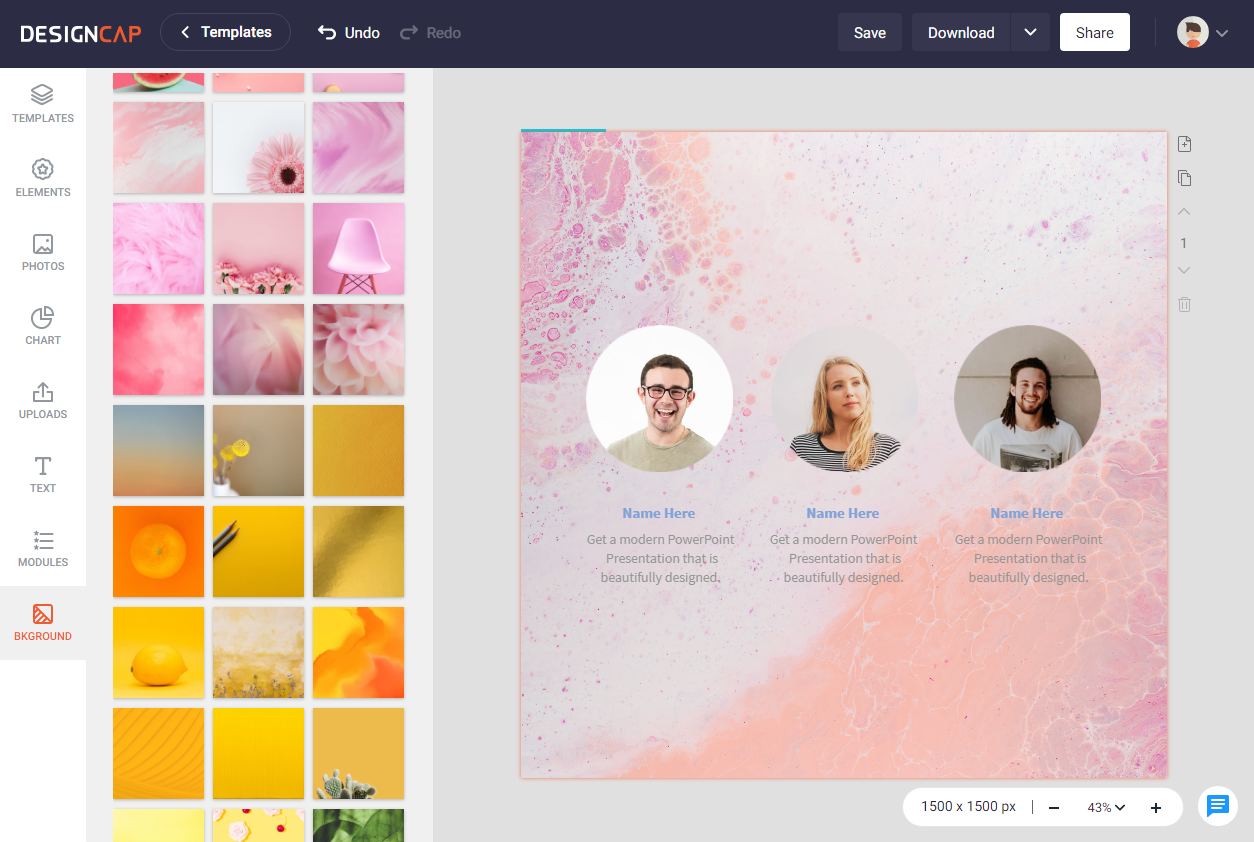The image size is (1254, 842).
Task: Select pink clouds background thumbnail
Action: point(159,350)
